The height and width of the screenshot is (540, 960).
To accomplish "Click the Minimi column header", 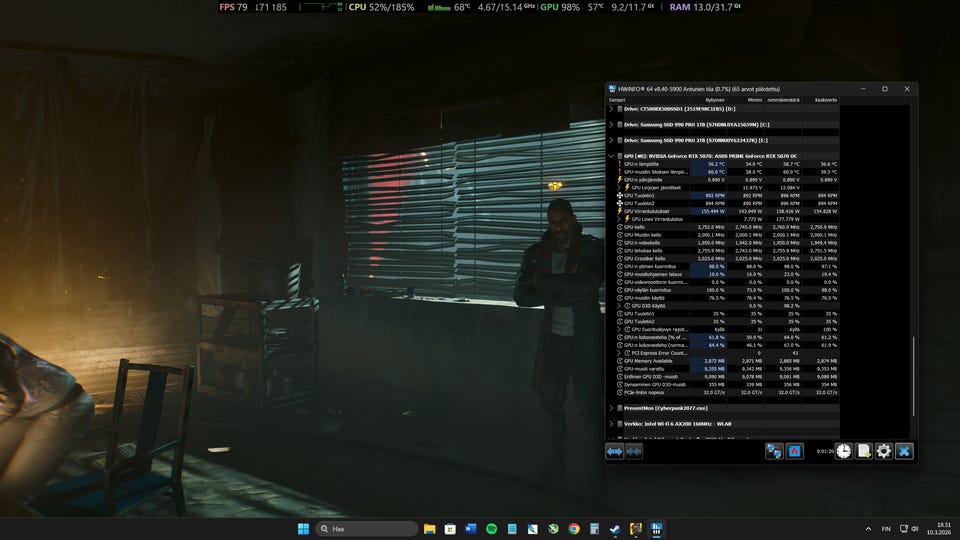I will pos(755,100).
